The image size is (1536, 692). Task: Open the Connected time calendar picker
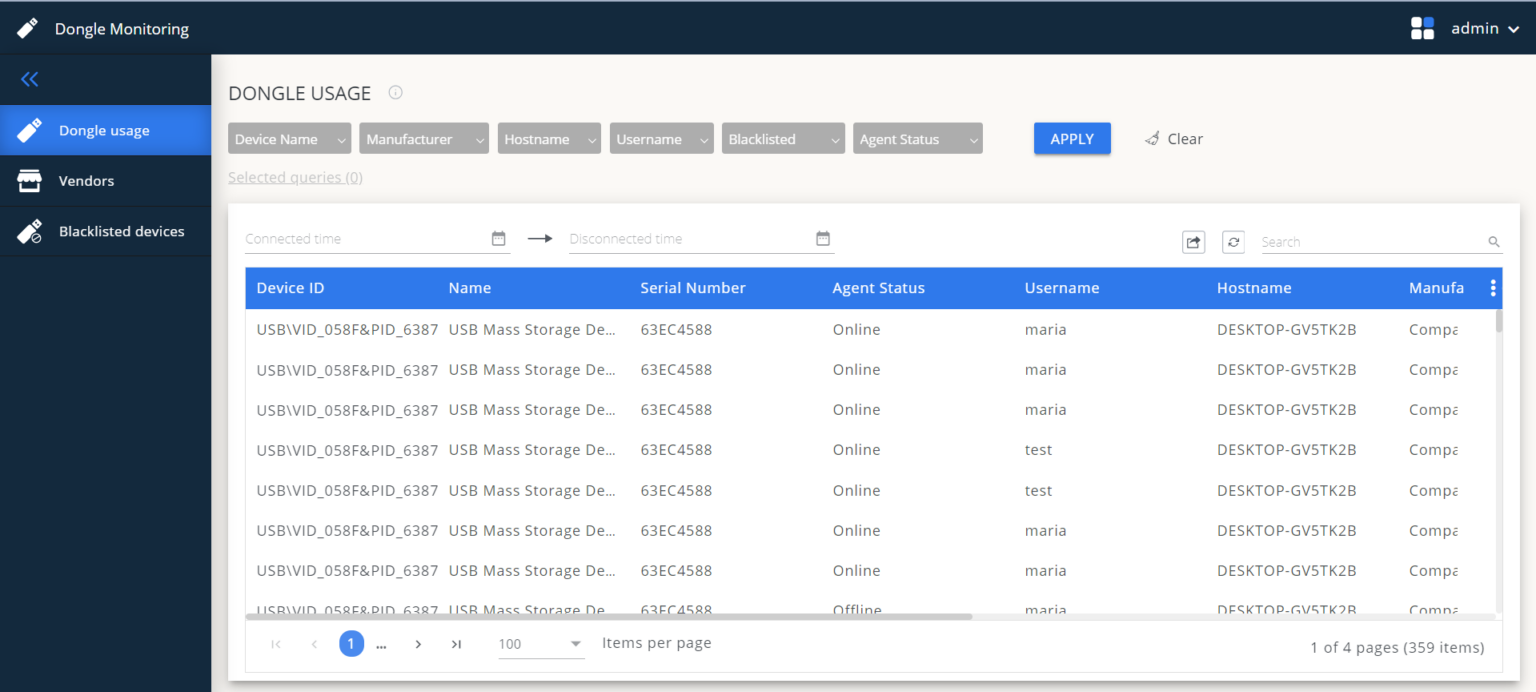click(498, 238)
